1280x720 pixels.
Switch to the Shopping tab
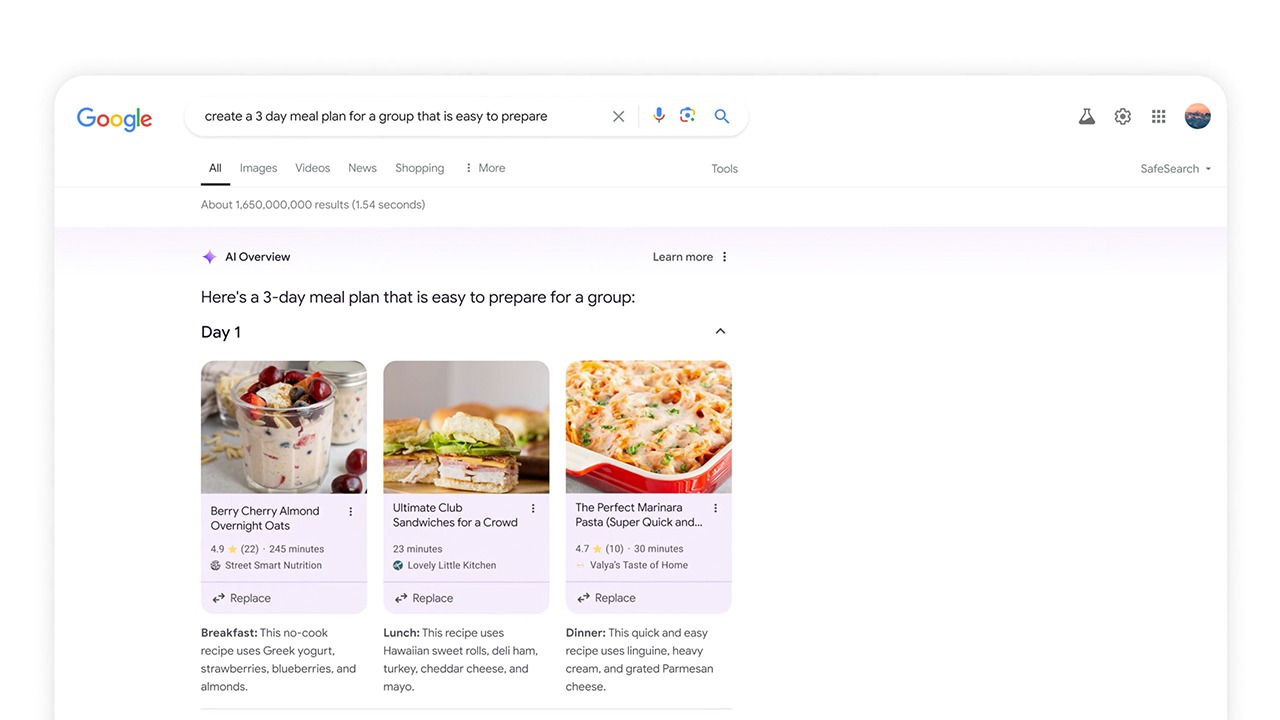click(419, 168)
